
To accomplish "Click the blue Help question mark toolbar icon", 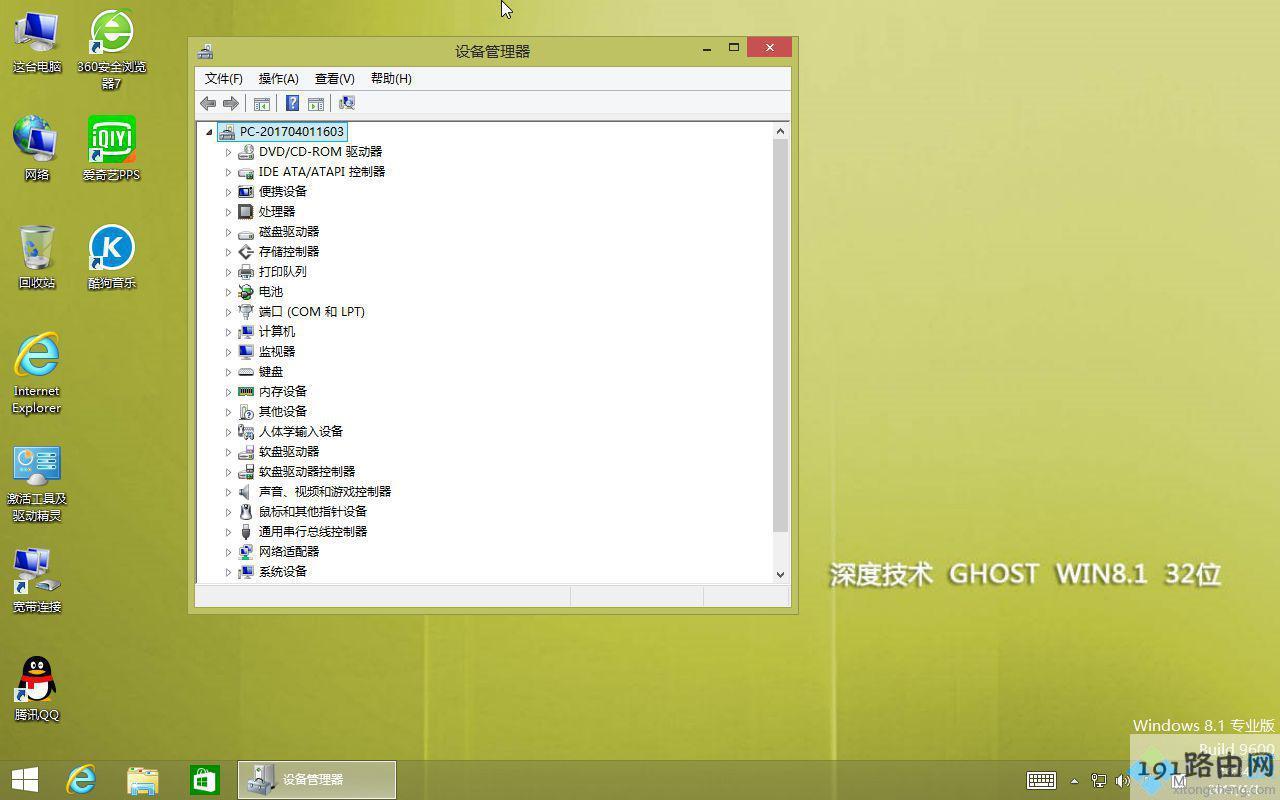I will point(292,103).
